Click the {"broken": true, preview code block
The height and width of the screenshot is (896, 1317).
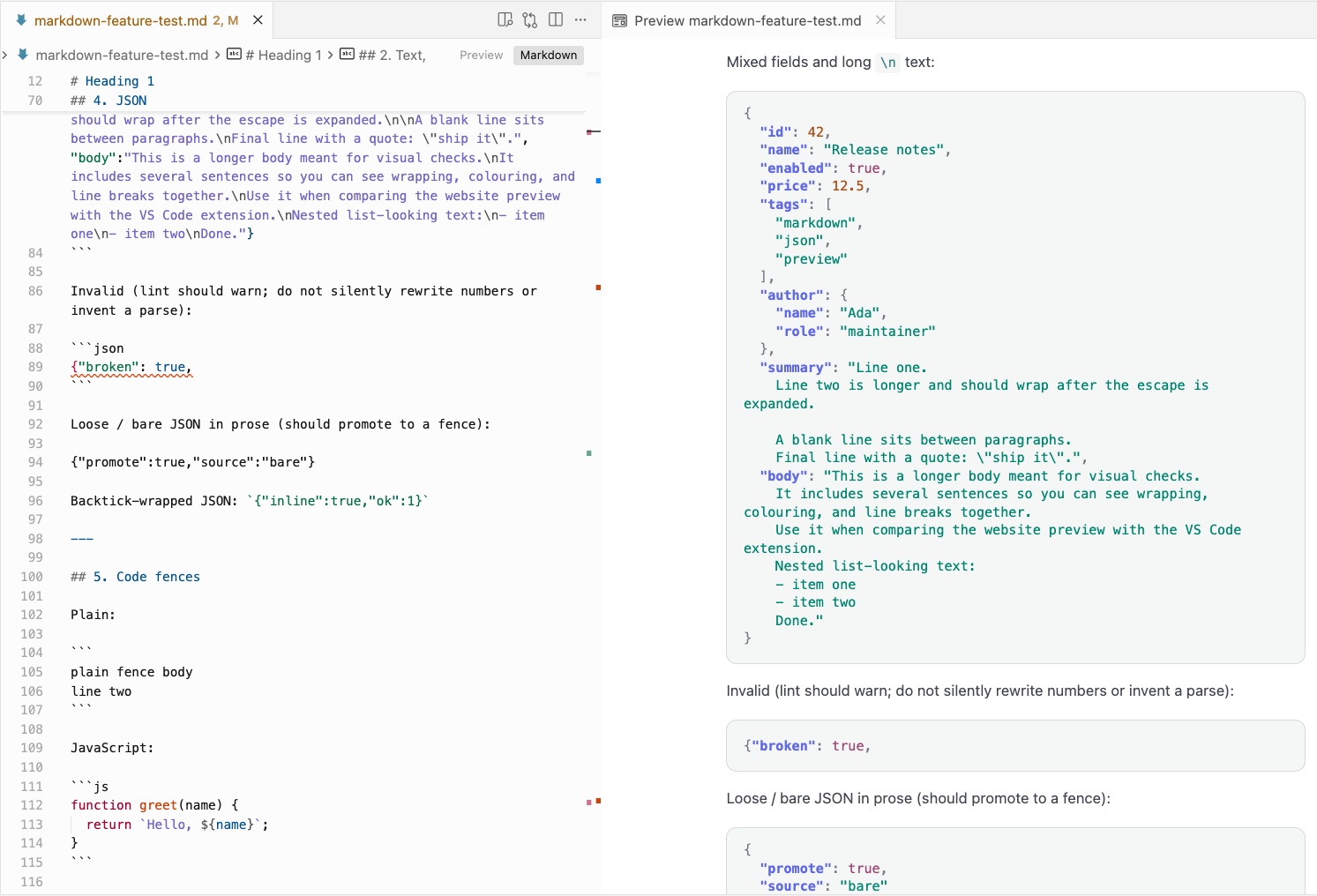(x=1015, y=746)
